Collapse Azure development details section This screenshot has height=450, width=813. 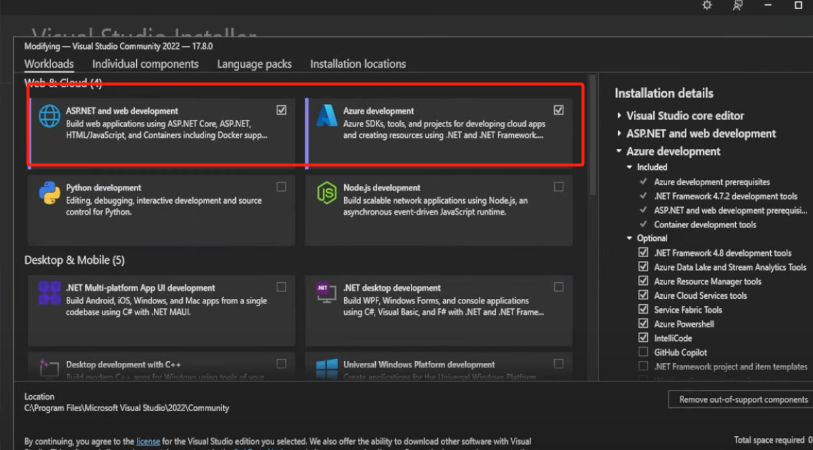click(x=619, y=151)
